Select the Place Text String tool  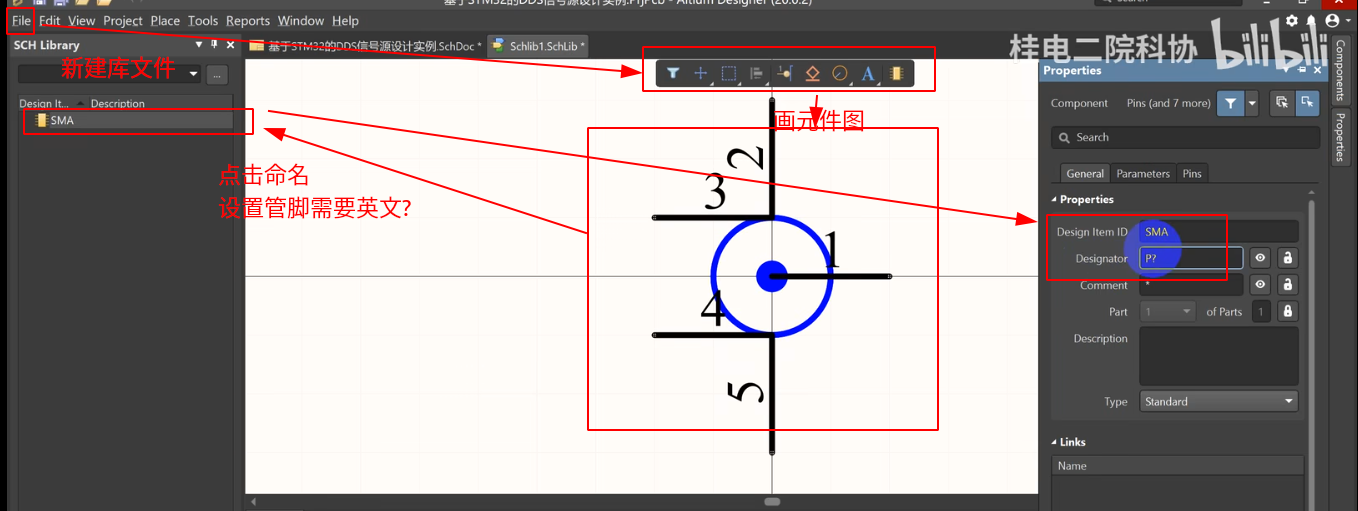click(x=868, y=73)
